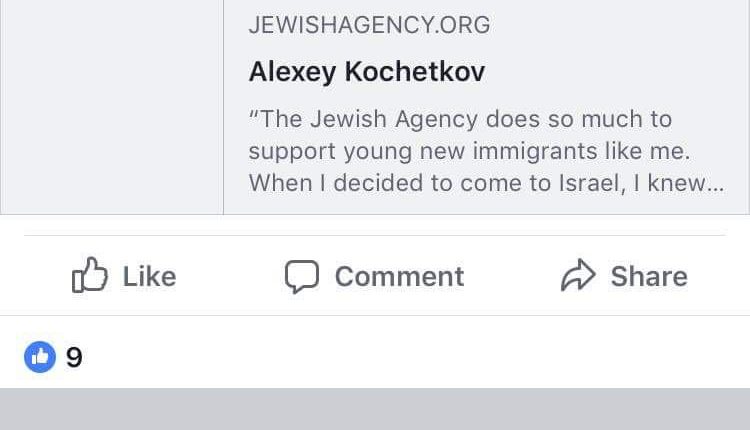Image resolution: width=750 pixels, height=430 pixels.
Task: Click the line starting "The Jewish Agency does"
Action: 460,120
